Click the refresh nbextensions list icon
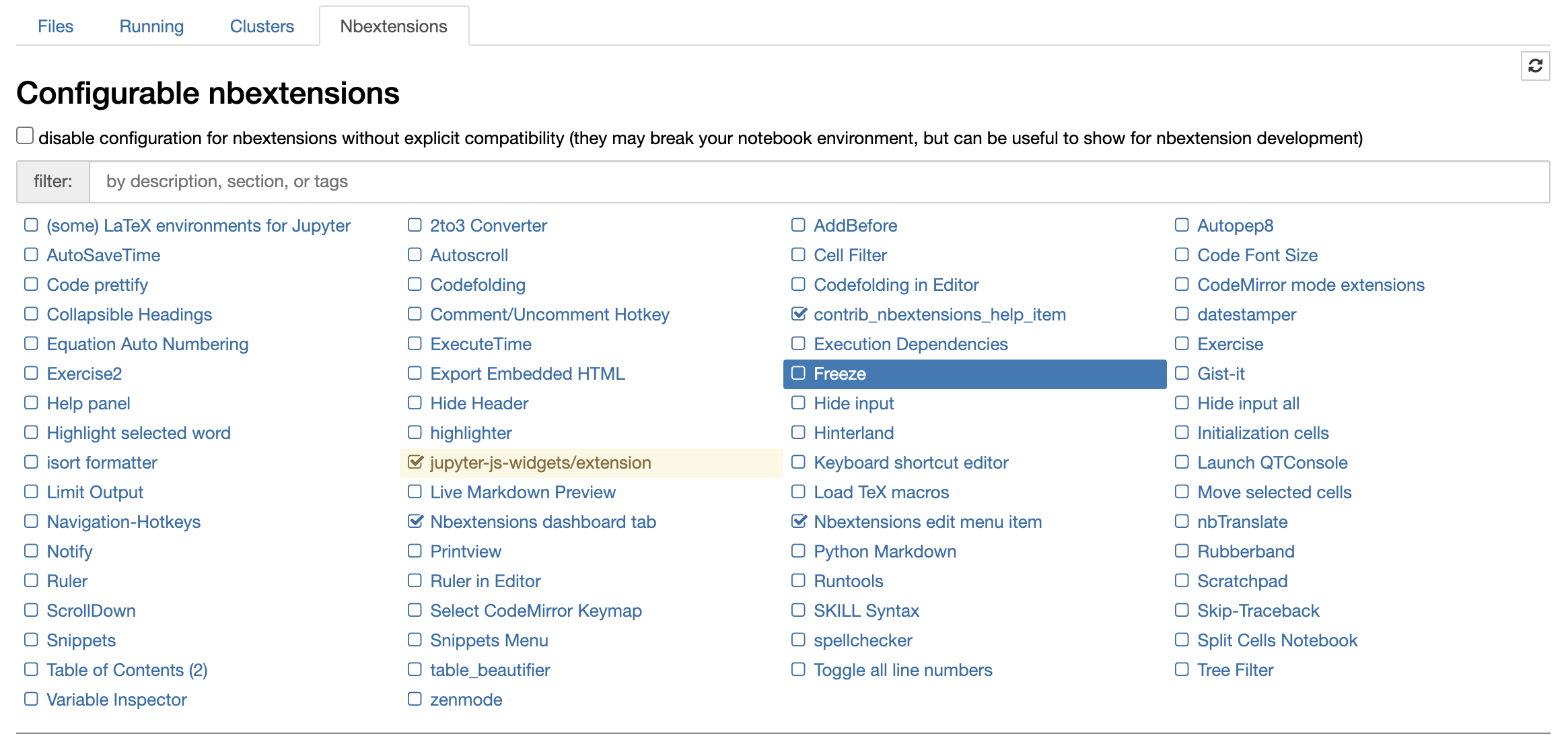 1535,66
